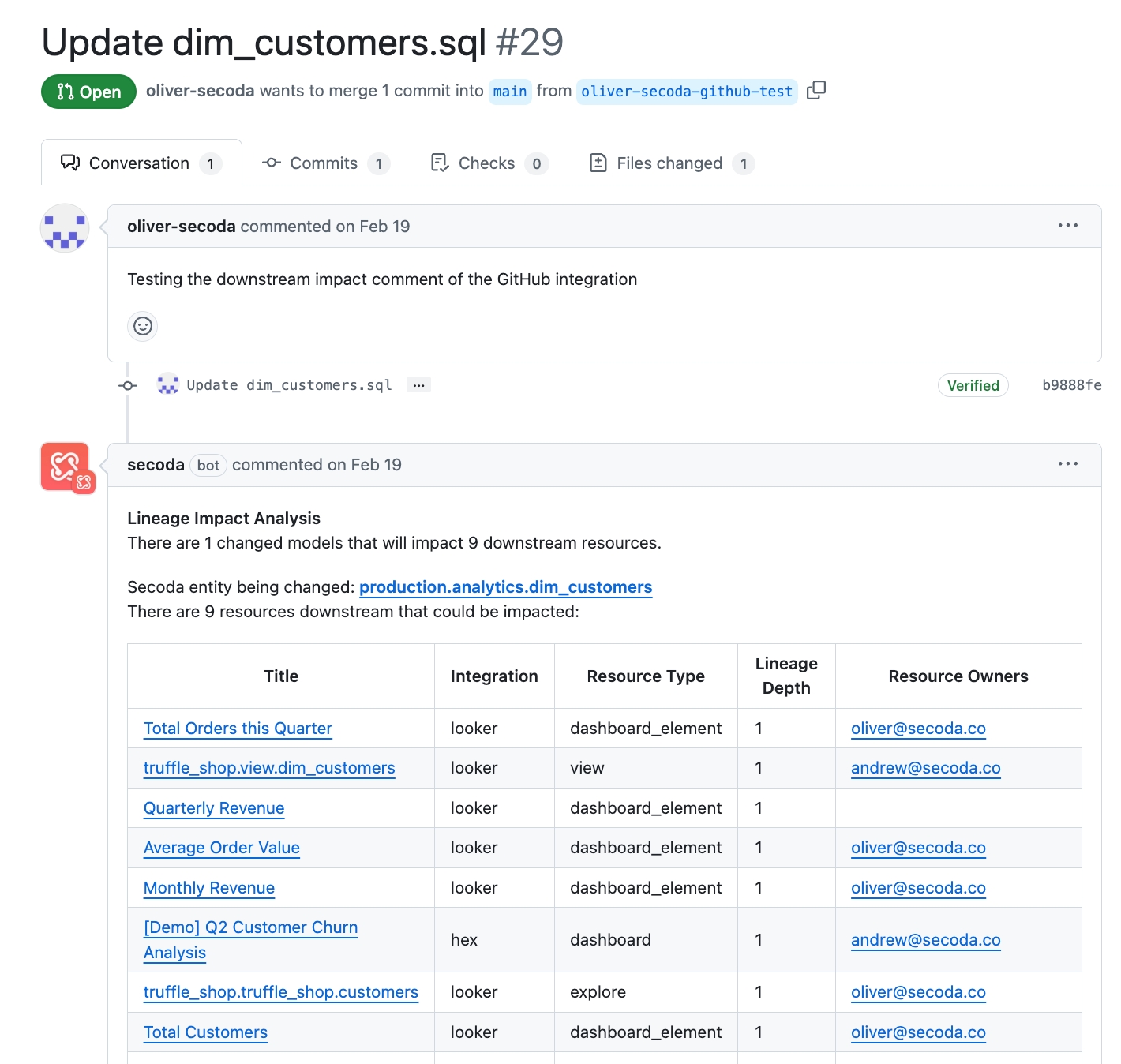1121x1064 pixels.
Task: Expand commit message ellipsis for Update dim_customers.sql
Action: pos(418,385)
